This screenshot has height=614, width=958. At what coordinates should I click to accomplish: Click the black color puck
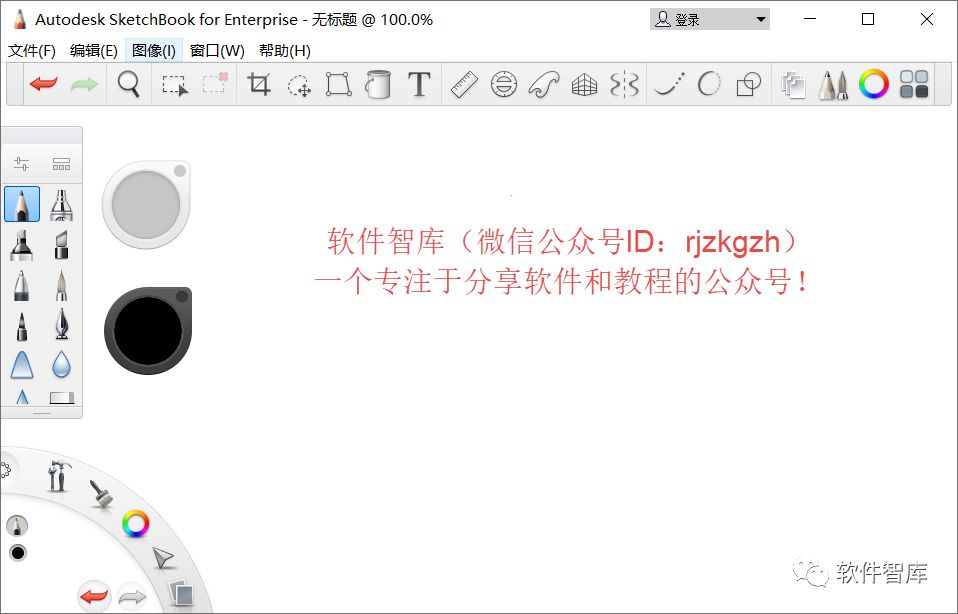pos(148,331)
